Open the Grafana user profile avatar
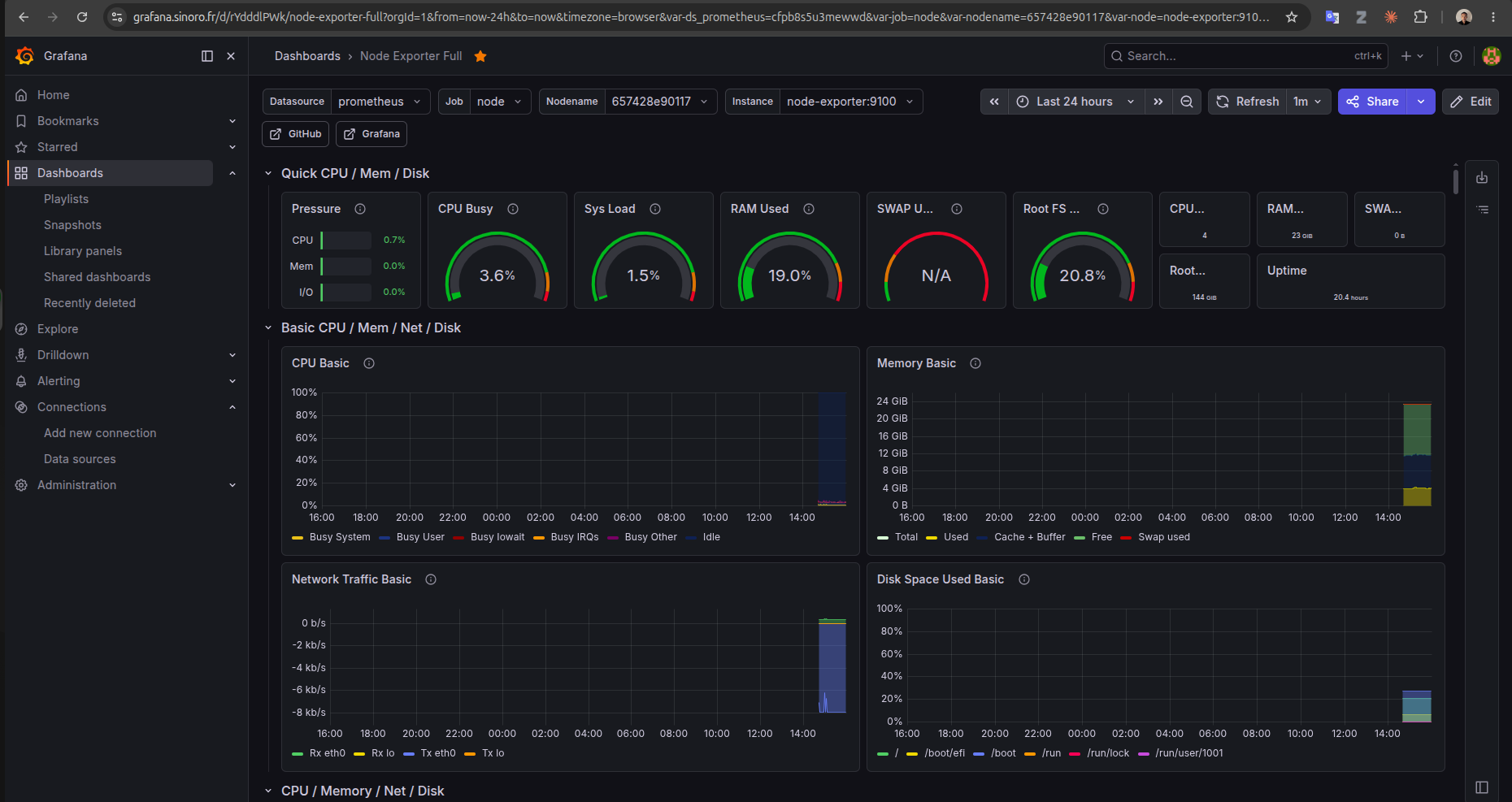This screenshot has width=1512, height=802. pos(1492,56)
